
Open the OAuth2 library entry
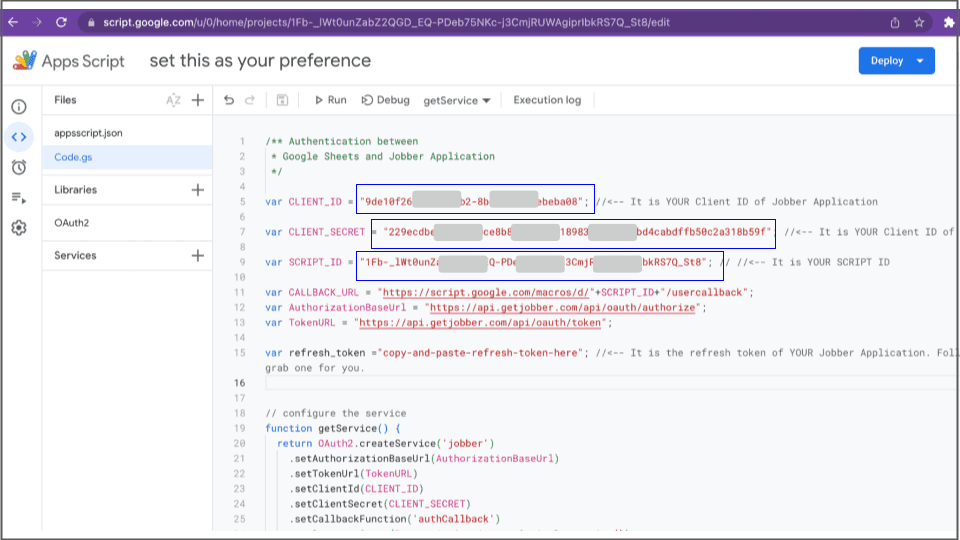pyautogui.click(x=71, y=223)
